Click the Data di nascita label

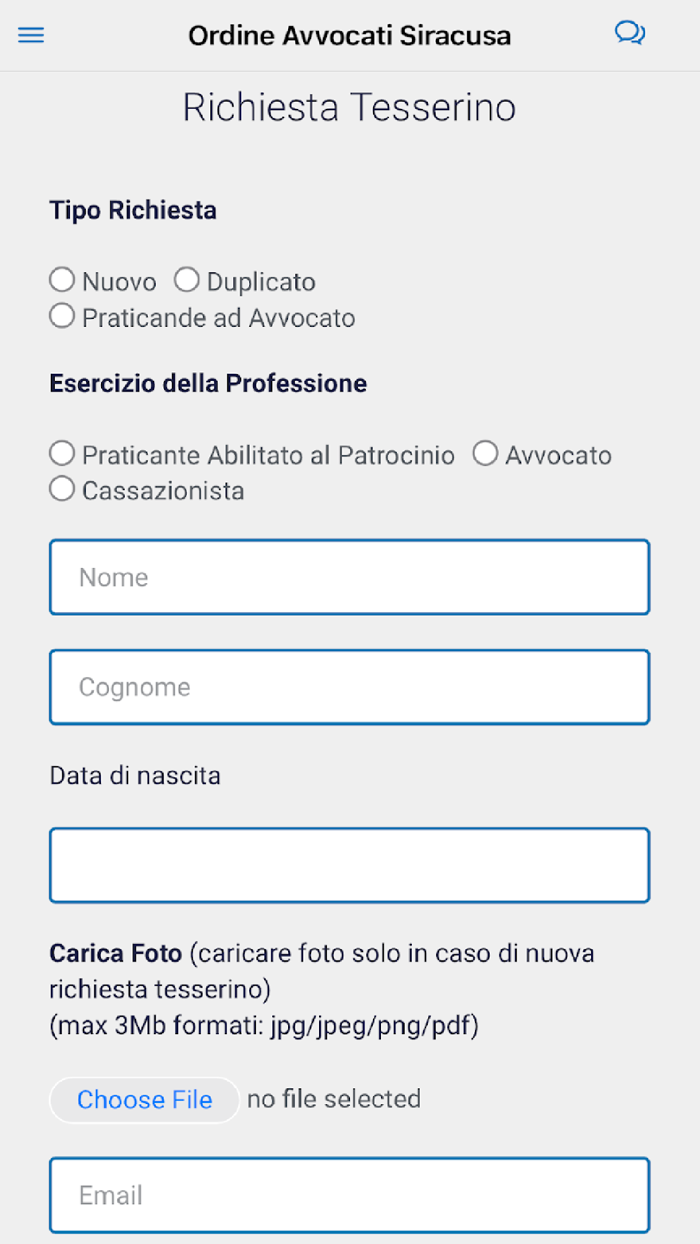(x=134, y=775)
